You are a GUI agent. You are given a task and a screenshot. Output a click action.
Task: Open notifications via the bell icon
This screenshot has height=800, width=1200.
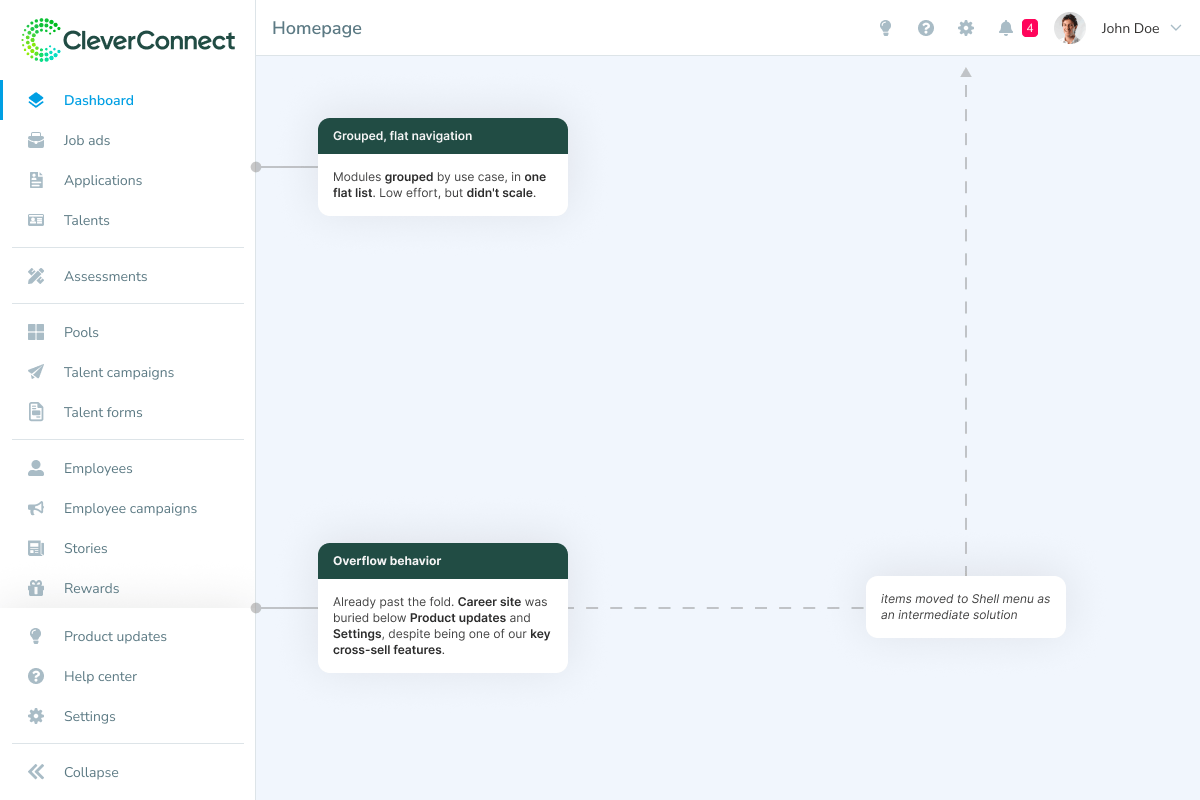1006,28
